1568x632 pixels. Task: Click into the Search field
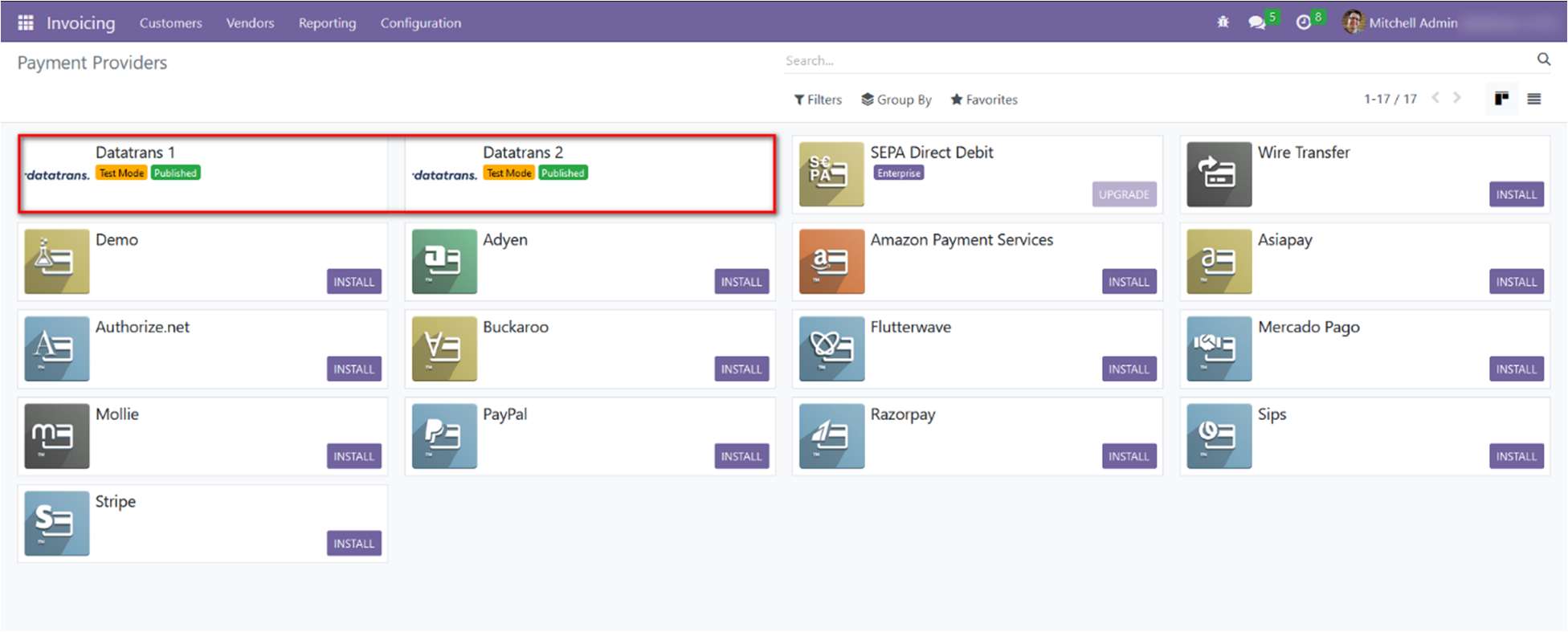point(1157,60)
